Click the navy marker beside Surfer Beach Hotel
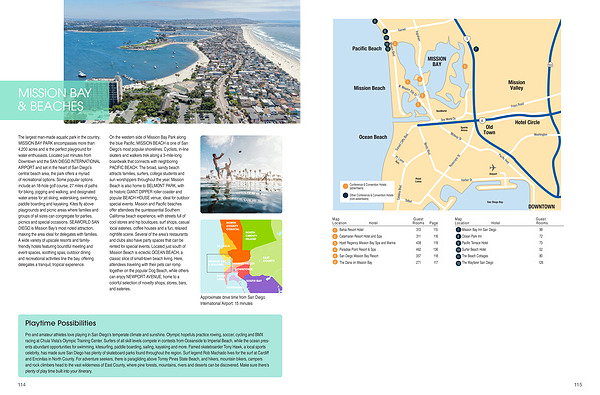Viewport: 600px width, 395px height. [x=458, y=250]
